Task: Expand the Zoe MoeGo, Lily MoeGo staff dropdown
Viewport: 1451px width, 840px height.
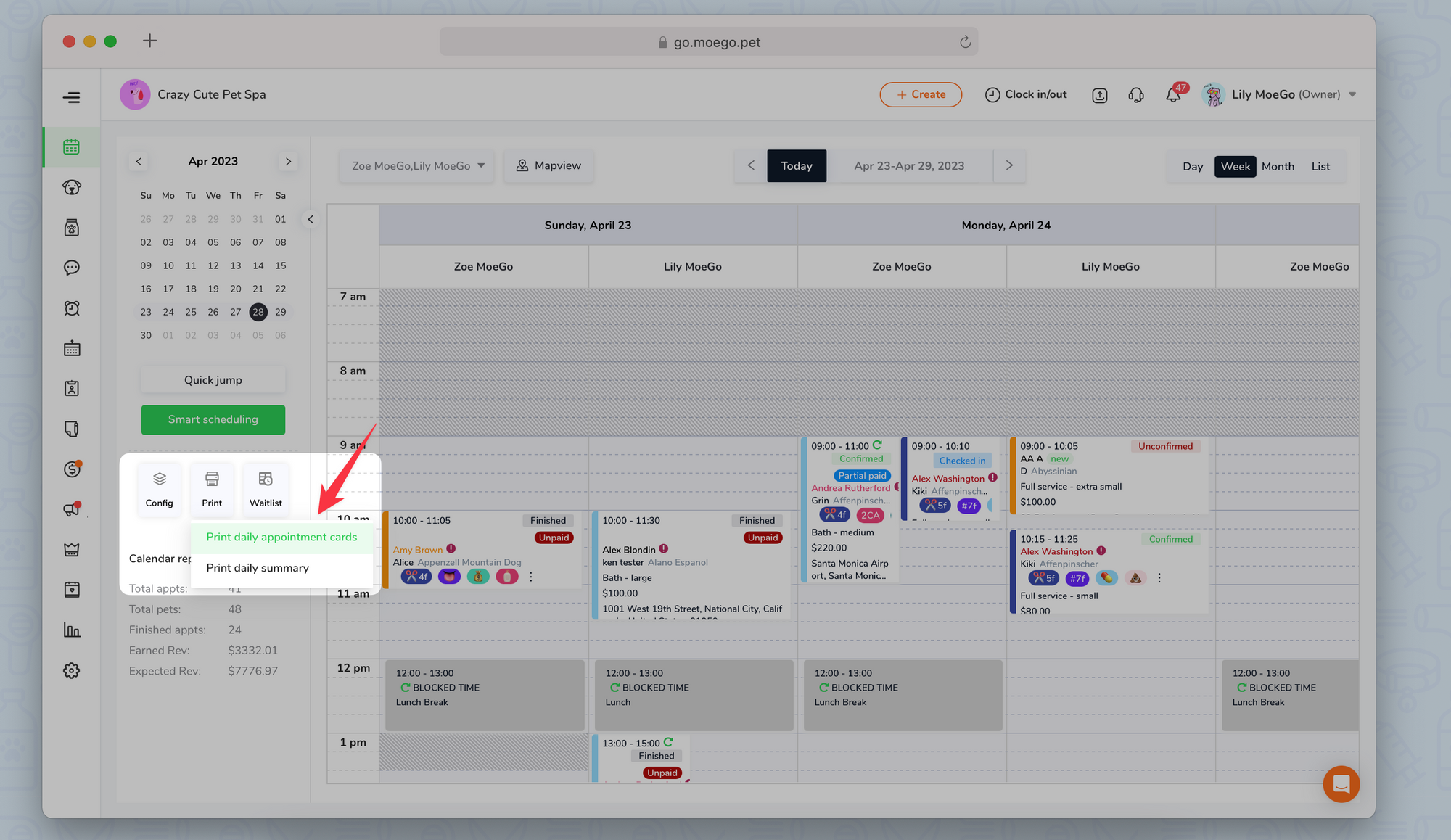Action: (x=417, y=166)
